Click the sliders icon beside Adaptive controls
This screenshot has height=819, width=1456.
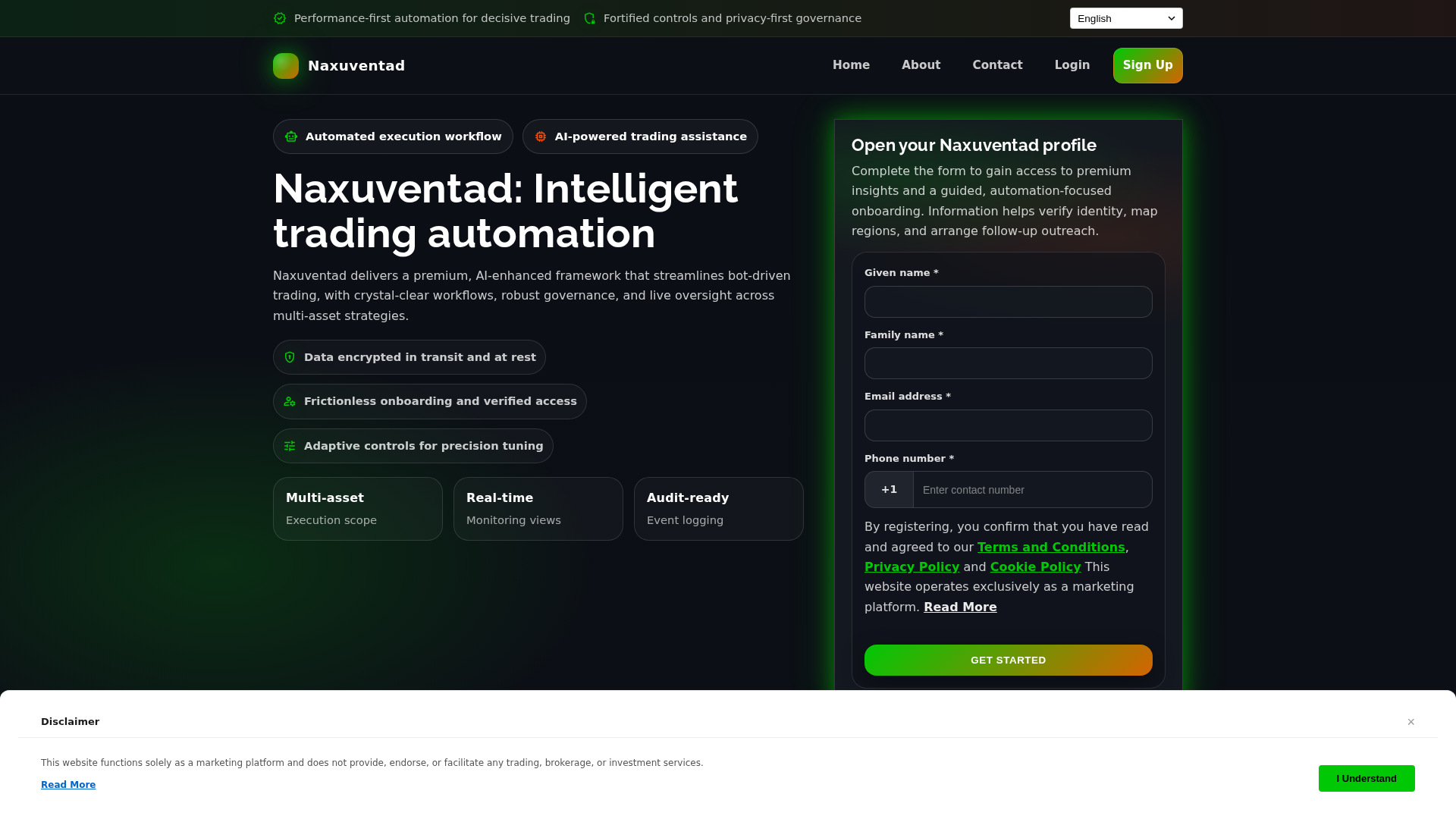(x=290, y=446)
